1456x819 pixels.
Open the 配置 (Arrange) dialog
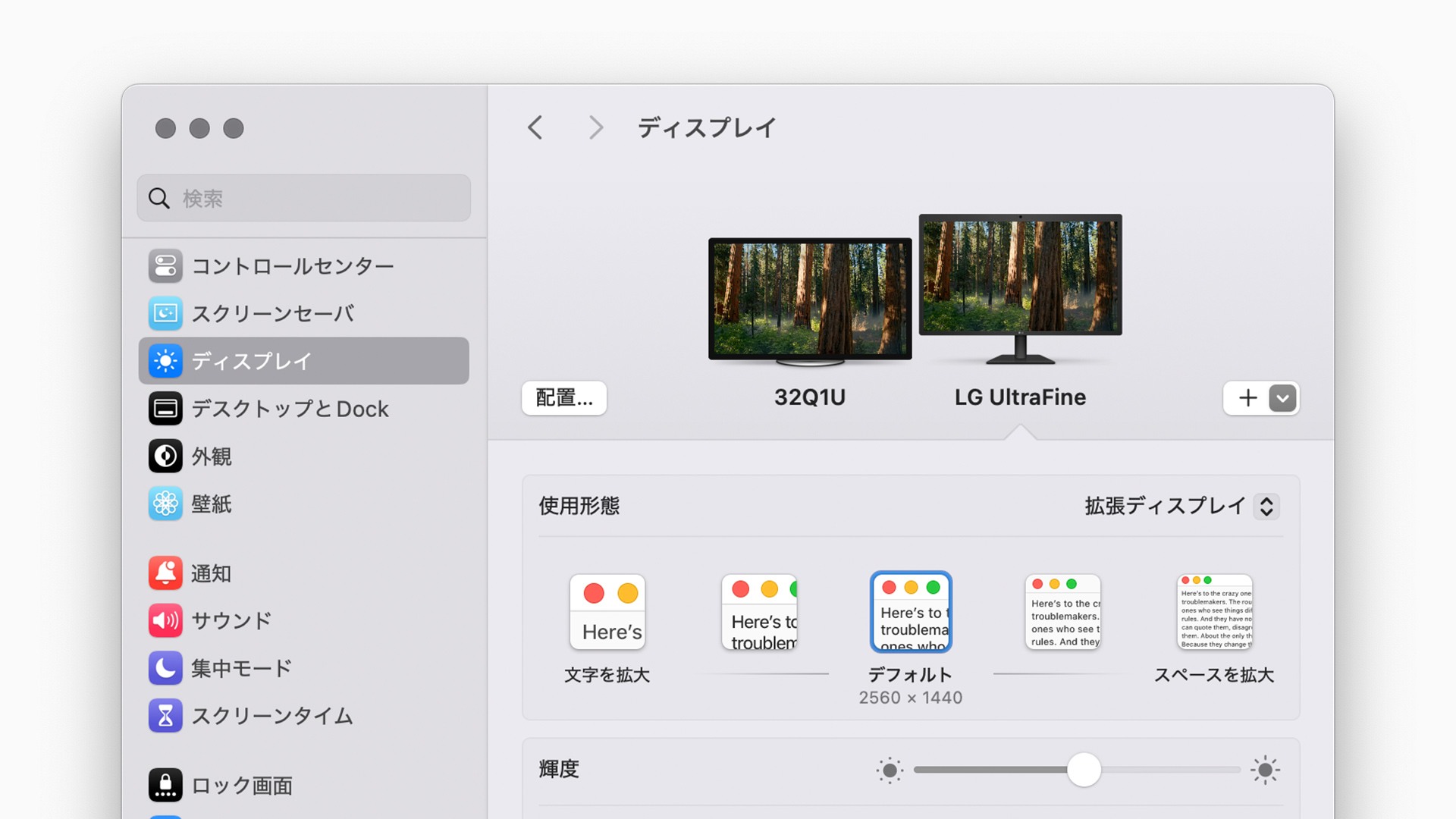(x=564, y=398)
